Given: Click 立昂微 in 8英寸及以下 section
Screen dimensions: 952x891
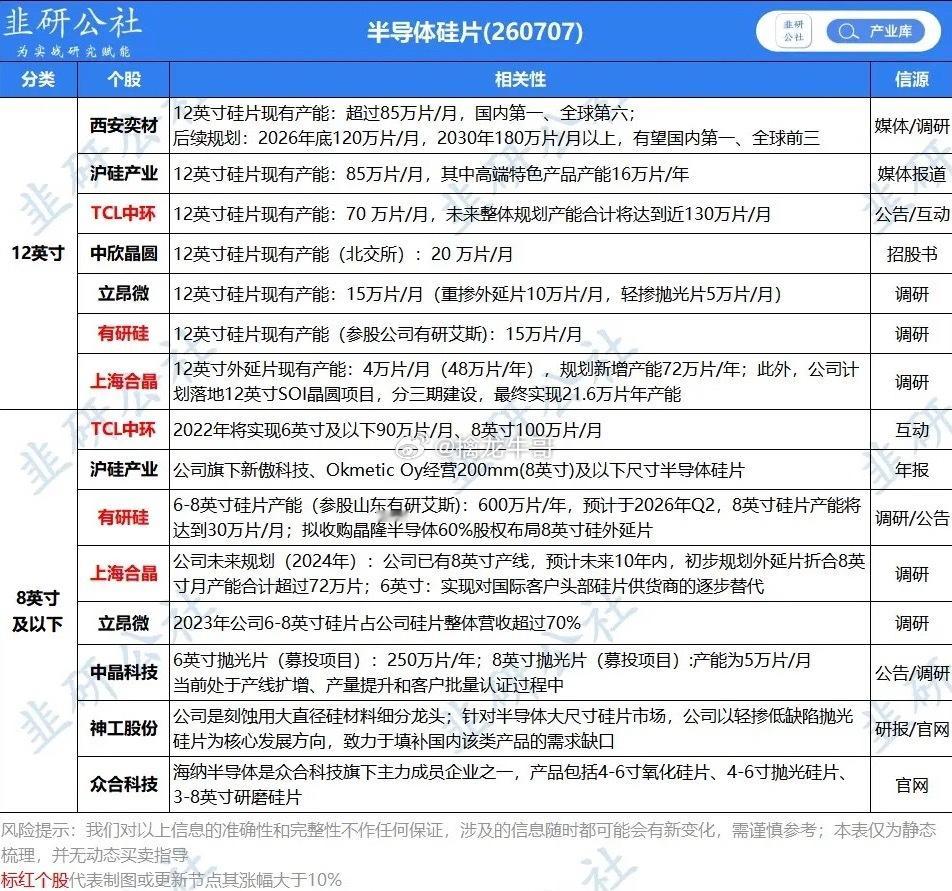Looking at the screenshot, I should point(123,623).
